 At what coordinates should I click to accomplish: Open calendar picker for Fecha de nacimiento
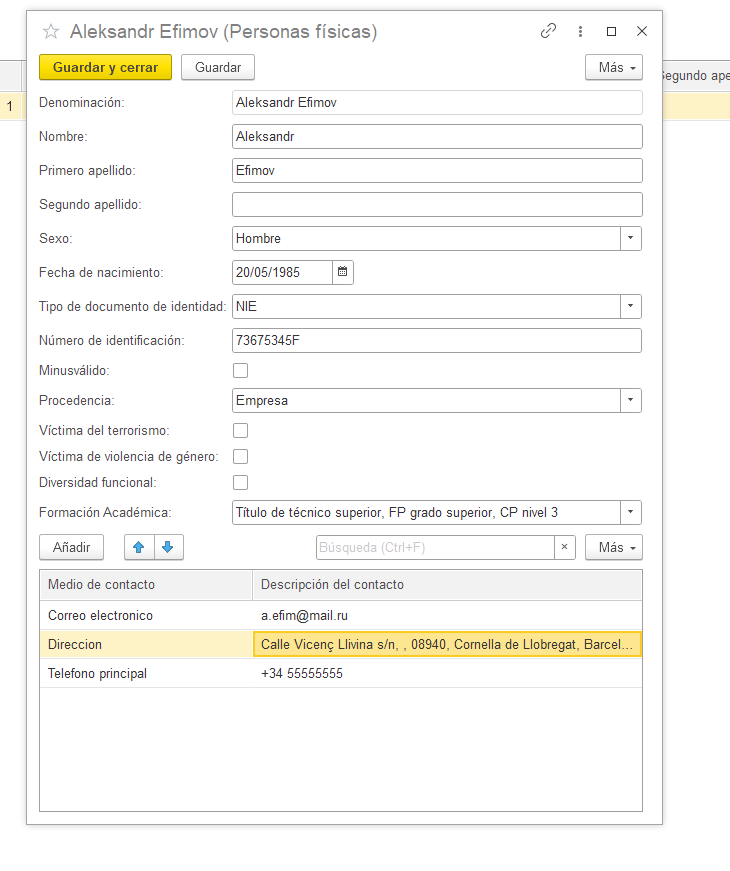(343, 272)
